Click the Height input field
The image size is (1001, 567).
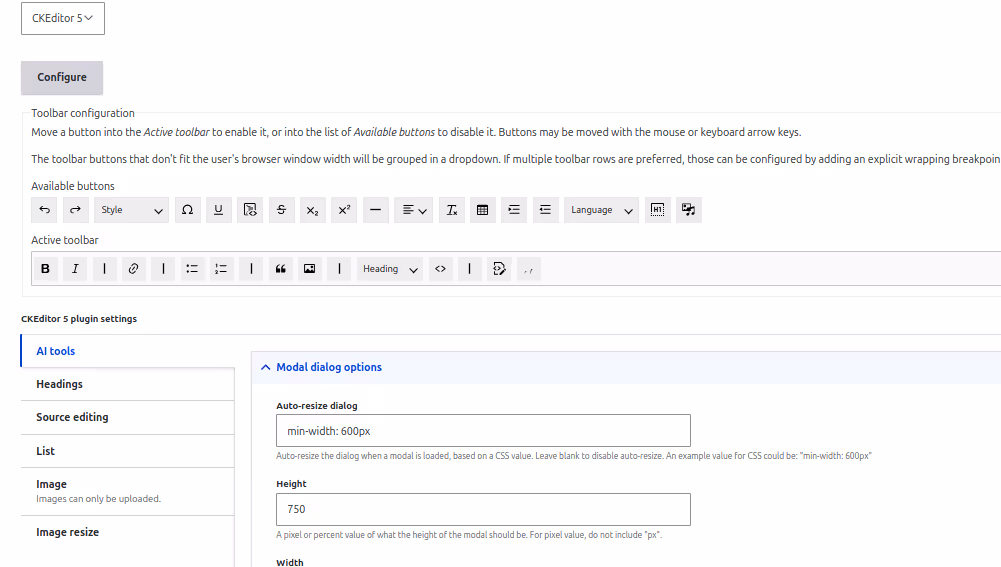pyautogui.click(x=483, y=510)
